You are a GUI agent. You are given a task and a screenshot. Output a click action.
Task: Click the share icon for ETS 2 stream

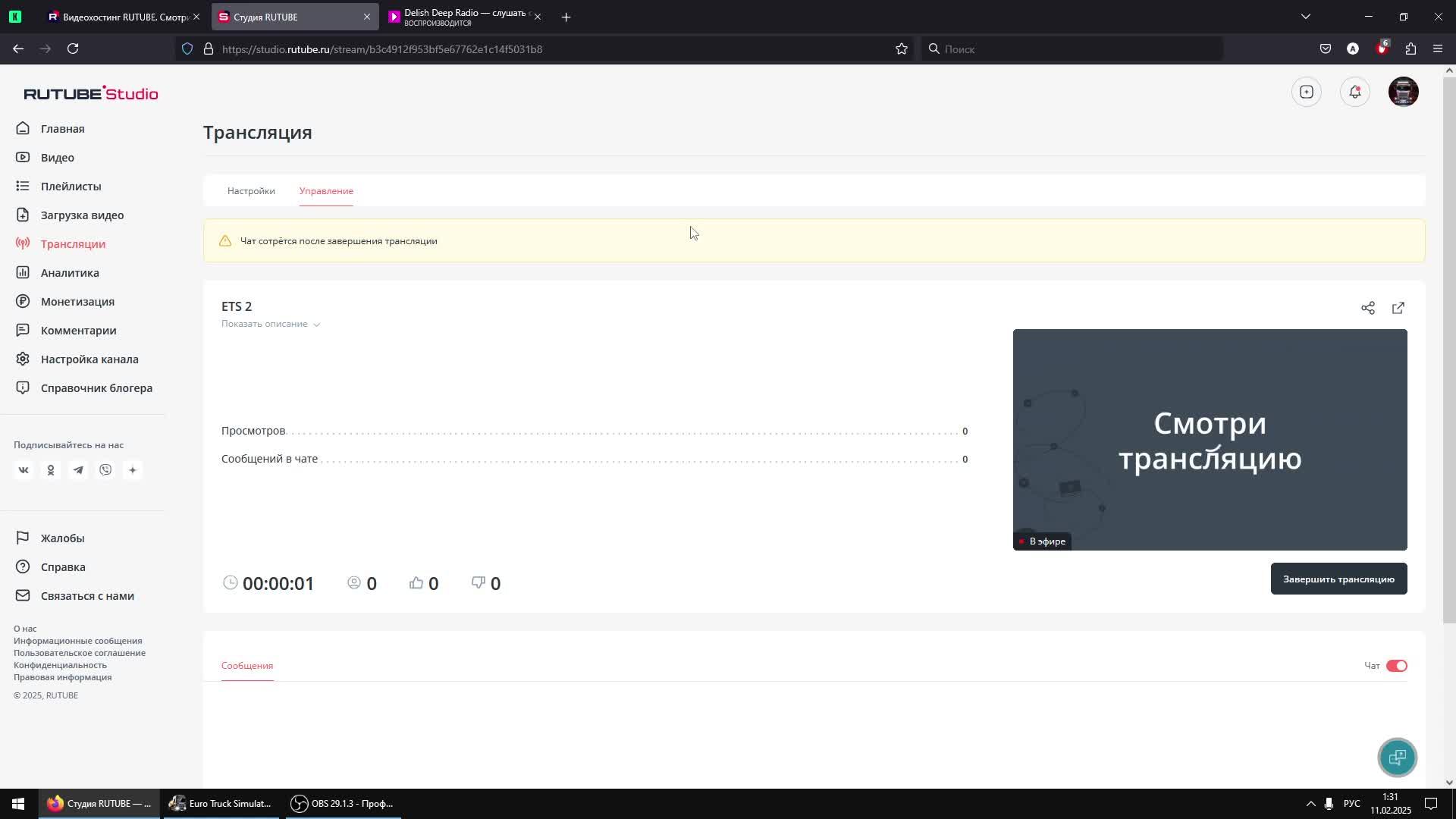[x=1367, y=308]
